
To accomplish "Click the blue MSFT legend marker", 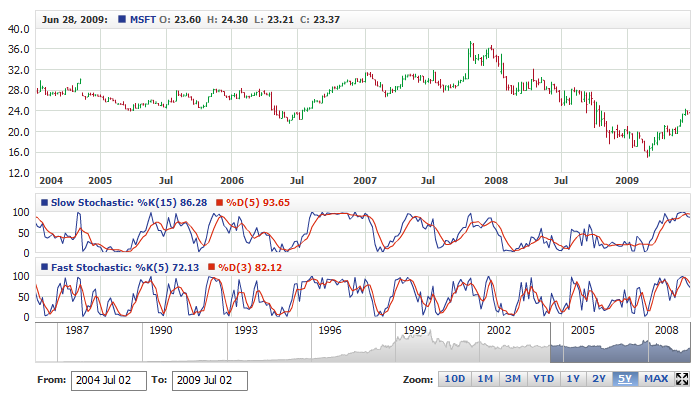I will click(x=122, y=20).
